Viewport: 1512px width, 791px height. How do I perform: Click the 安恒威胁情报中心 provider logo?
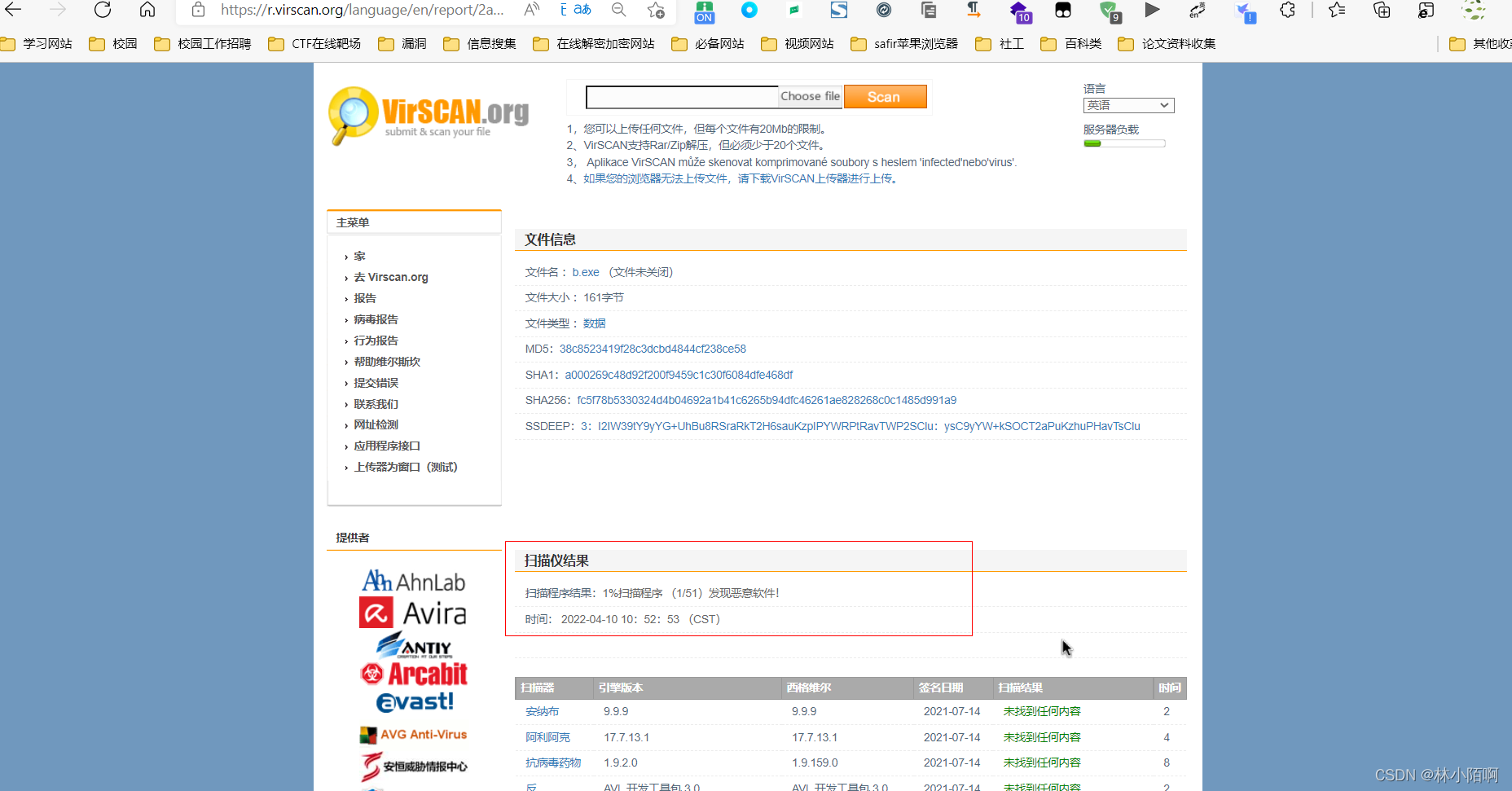[x=414, y=766]
